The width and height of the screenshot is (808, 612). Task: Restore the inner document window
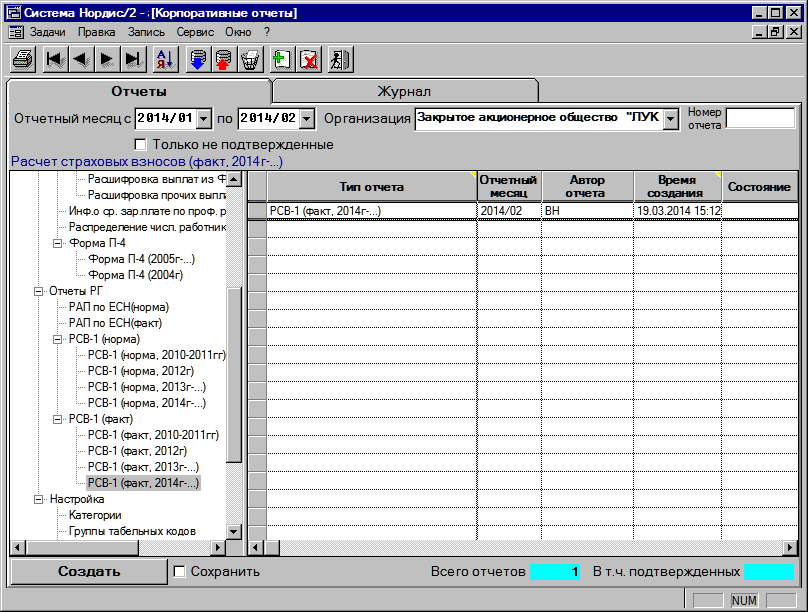775,32
